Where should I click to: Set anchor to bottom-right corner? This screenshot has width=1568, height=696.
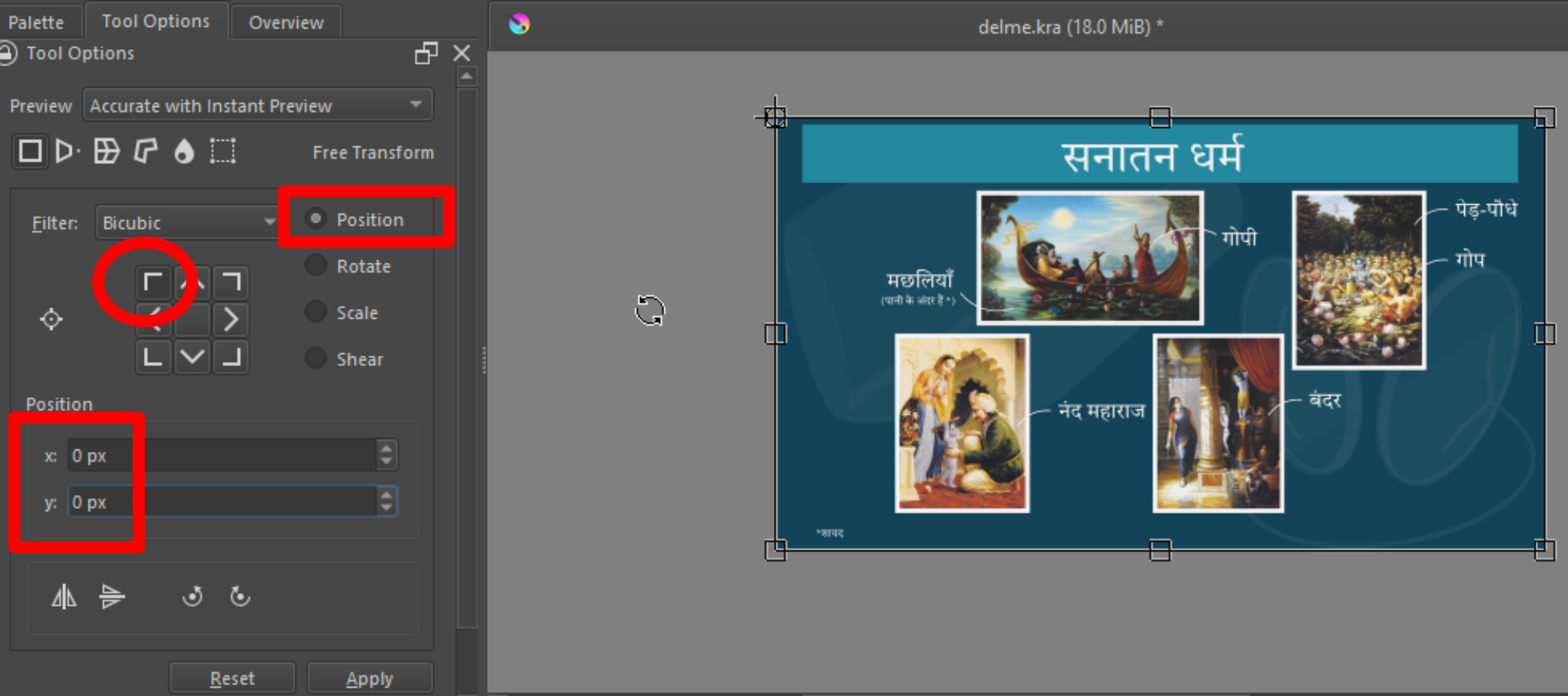point(231,356)
